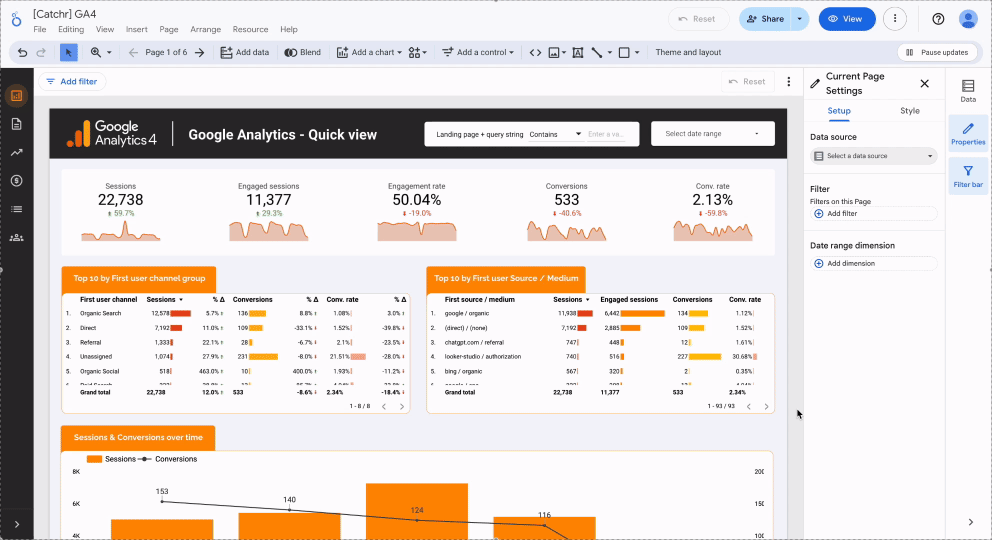Select the shape rectangle tool
This screenshot has height=540, width=992.
point(624,52)
